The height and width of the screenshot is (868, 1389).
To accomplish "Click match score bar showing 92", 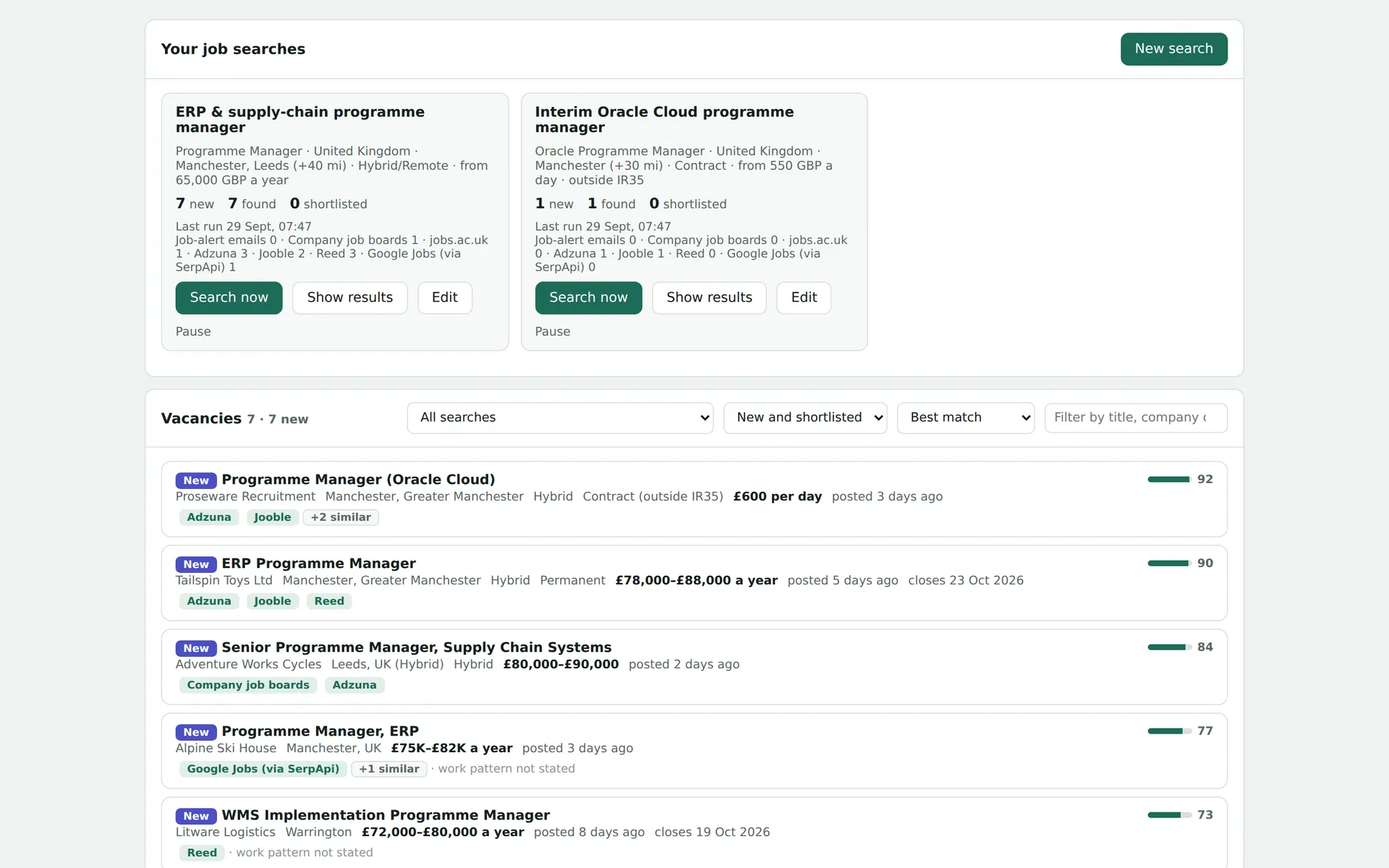I will click(x=1169, y=480).
